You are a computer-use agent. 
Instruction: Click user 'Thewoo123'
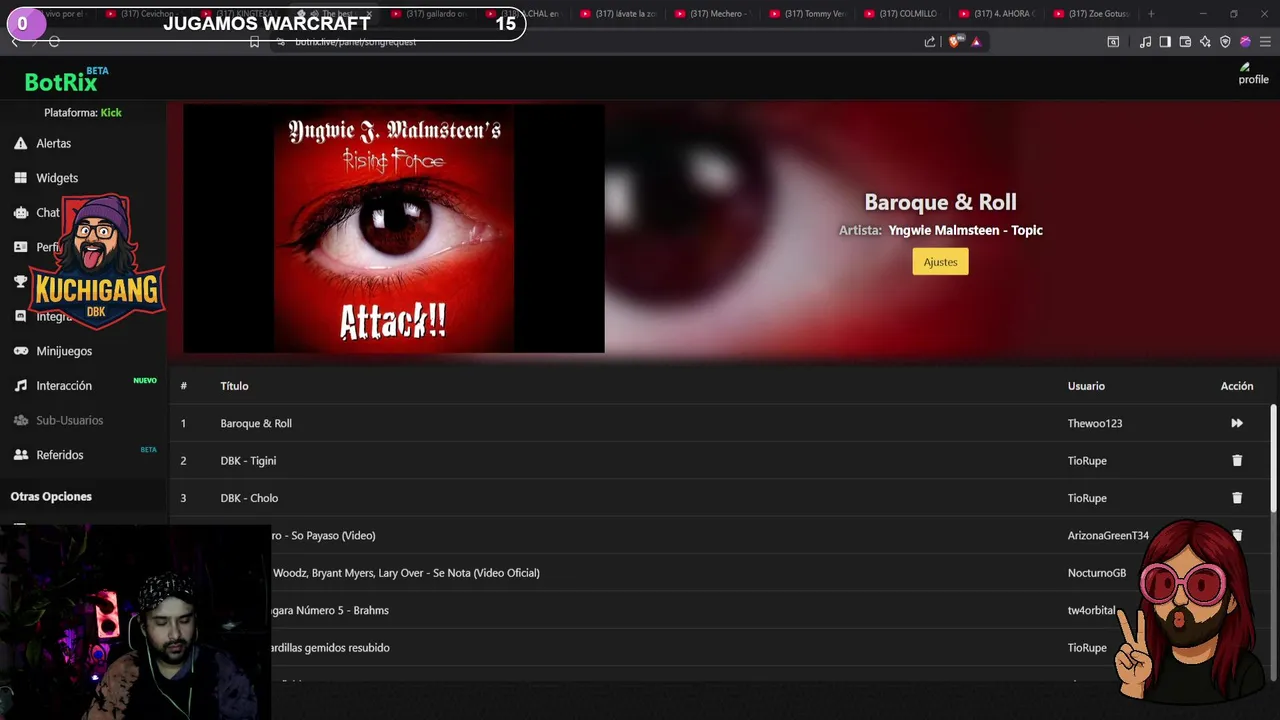click(x=1095, y=423)
